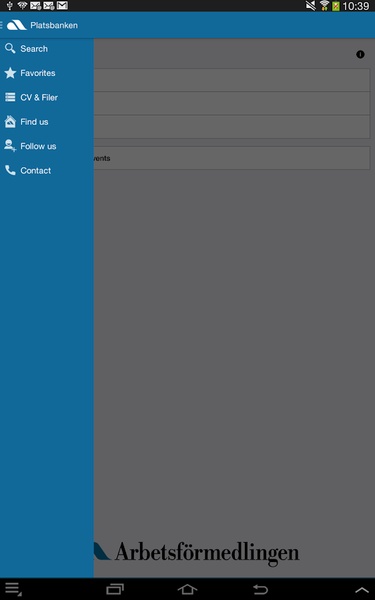This screenshot has width=375, height=600.
Task: Select the CV & Filer menu entry
Action: tap(47, 98)
